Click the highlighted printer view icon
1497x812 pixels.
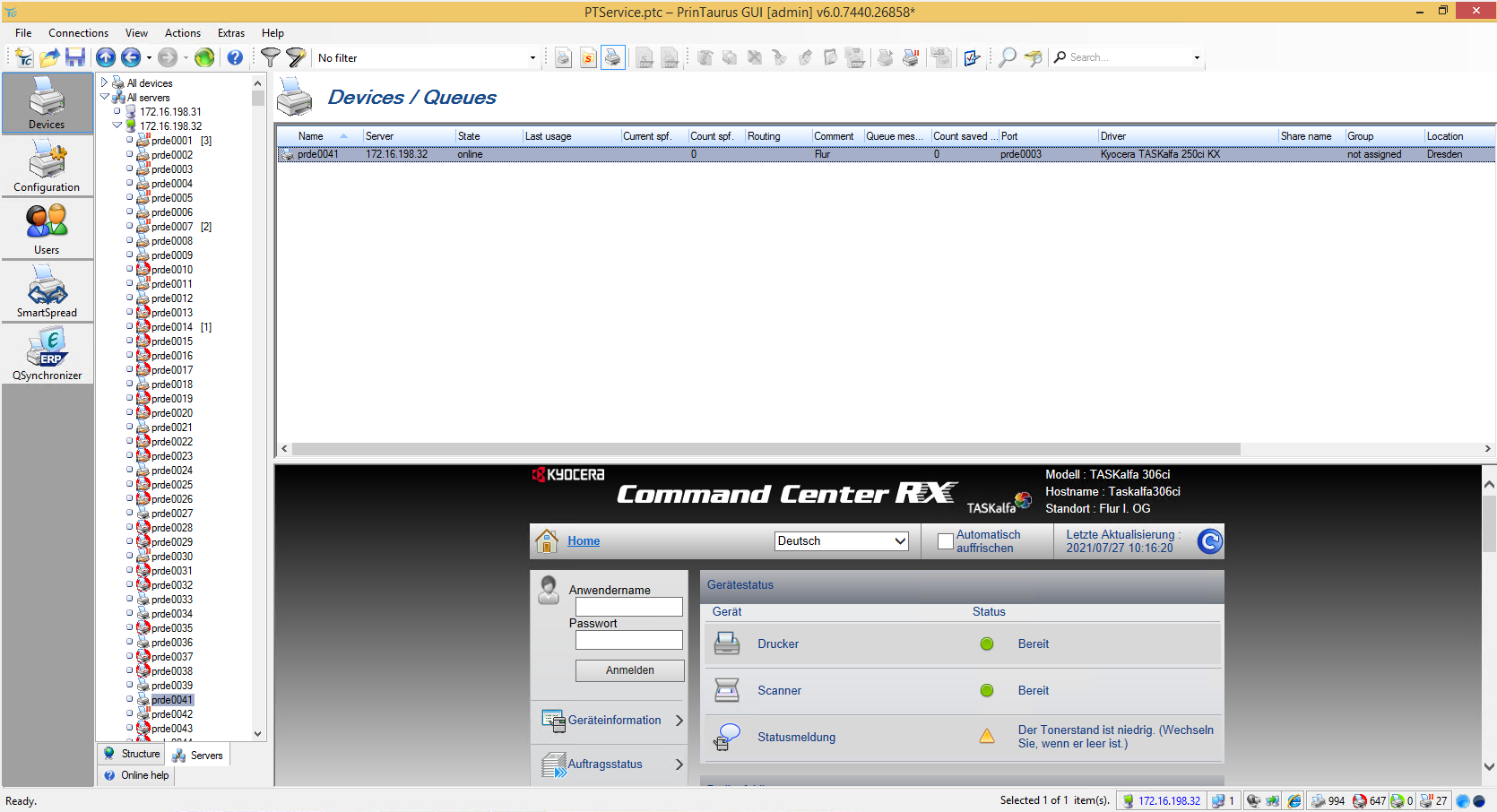pos(613,57)
